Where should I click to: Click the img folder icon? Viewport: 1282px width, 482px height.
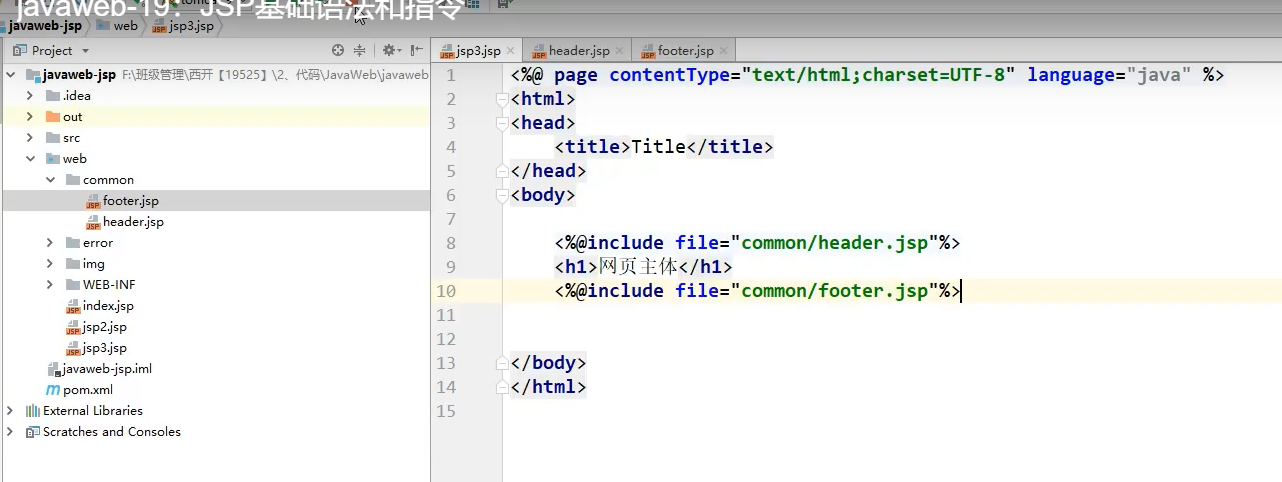coord(72,264)
